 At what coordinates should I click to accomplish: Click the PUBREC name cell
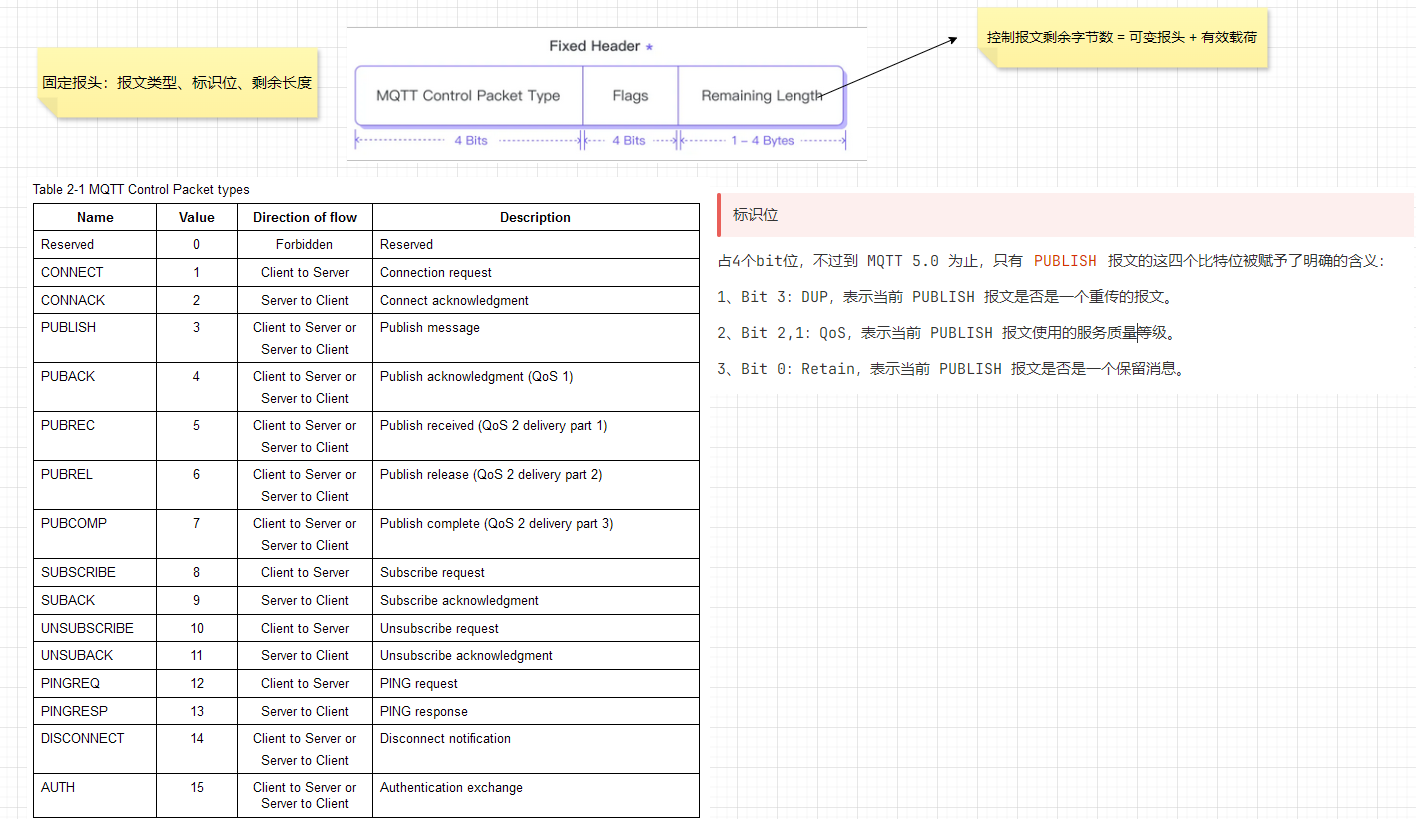click(95, 436)
